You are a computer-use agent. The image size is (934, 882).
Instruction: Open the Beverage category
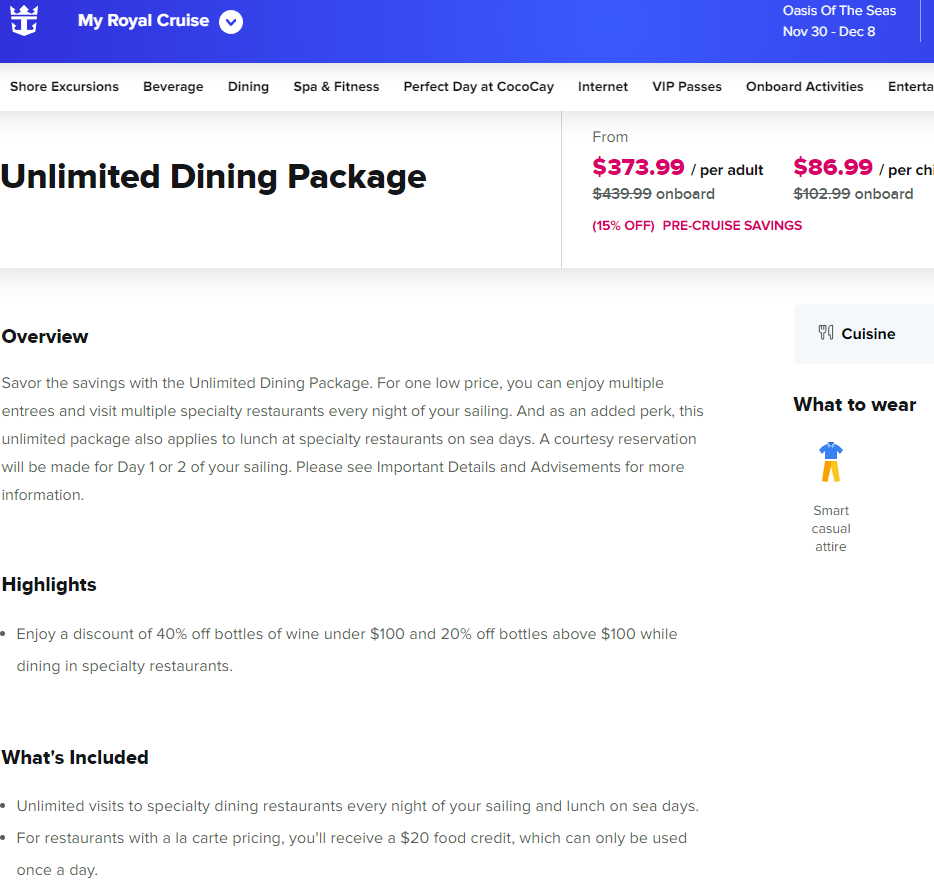(173, 87)
